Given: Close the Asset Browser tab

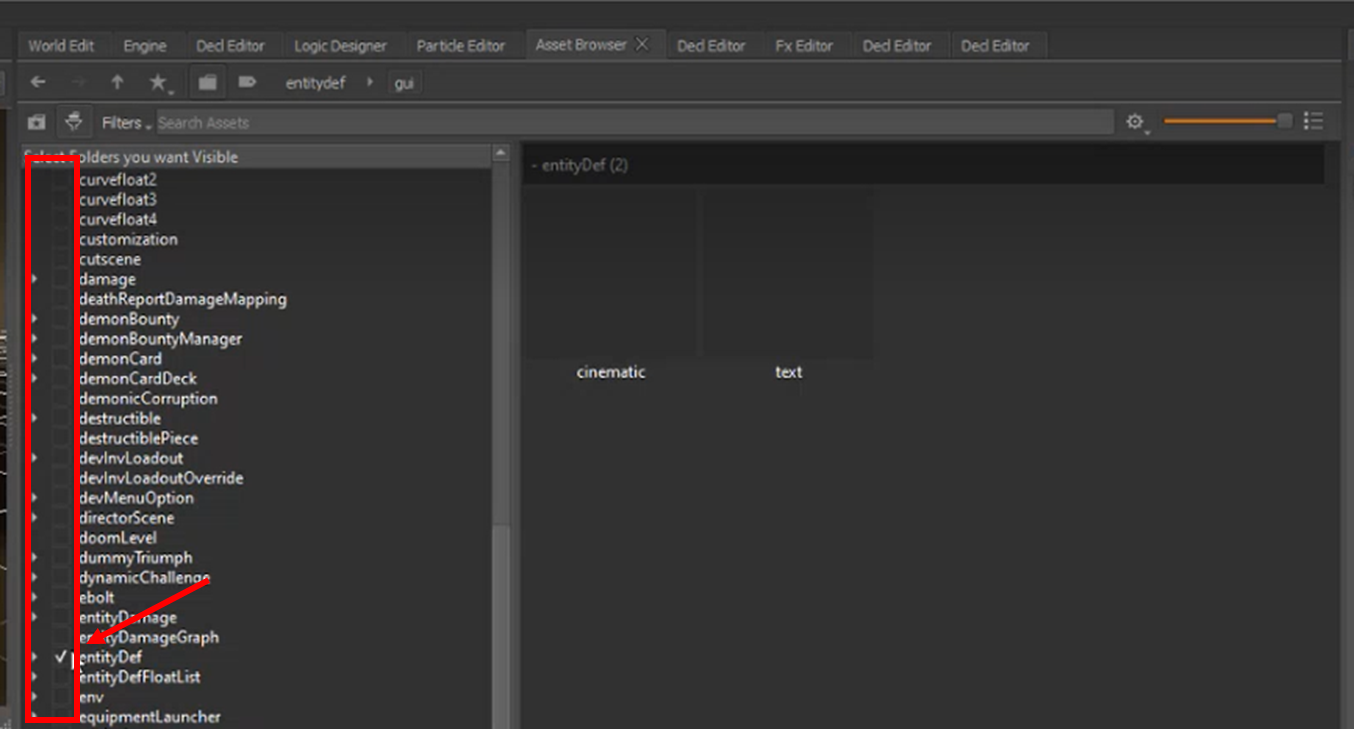Looking at the screenshot, I should [642, 44].
